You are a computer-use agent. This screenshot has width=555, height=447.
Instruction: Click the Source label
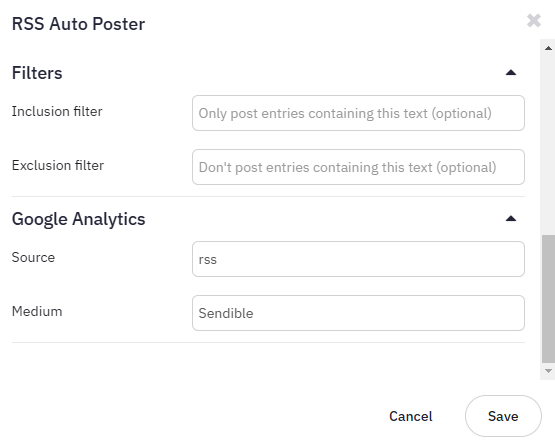[33, 257]
